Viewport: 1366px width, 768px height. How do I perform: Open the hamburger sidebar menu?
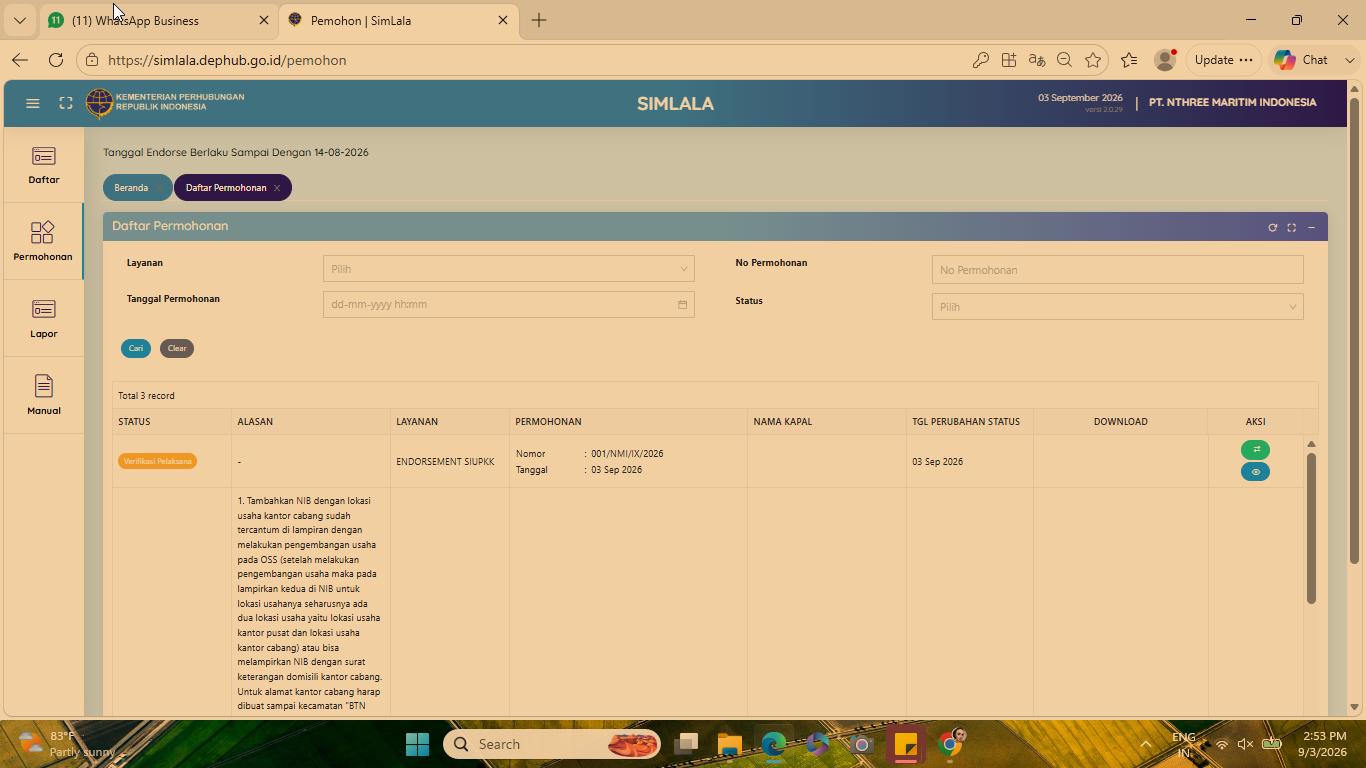(32, 103)
